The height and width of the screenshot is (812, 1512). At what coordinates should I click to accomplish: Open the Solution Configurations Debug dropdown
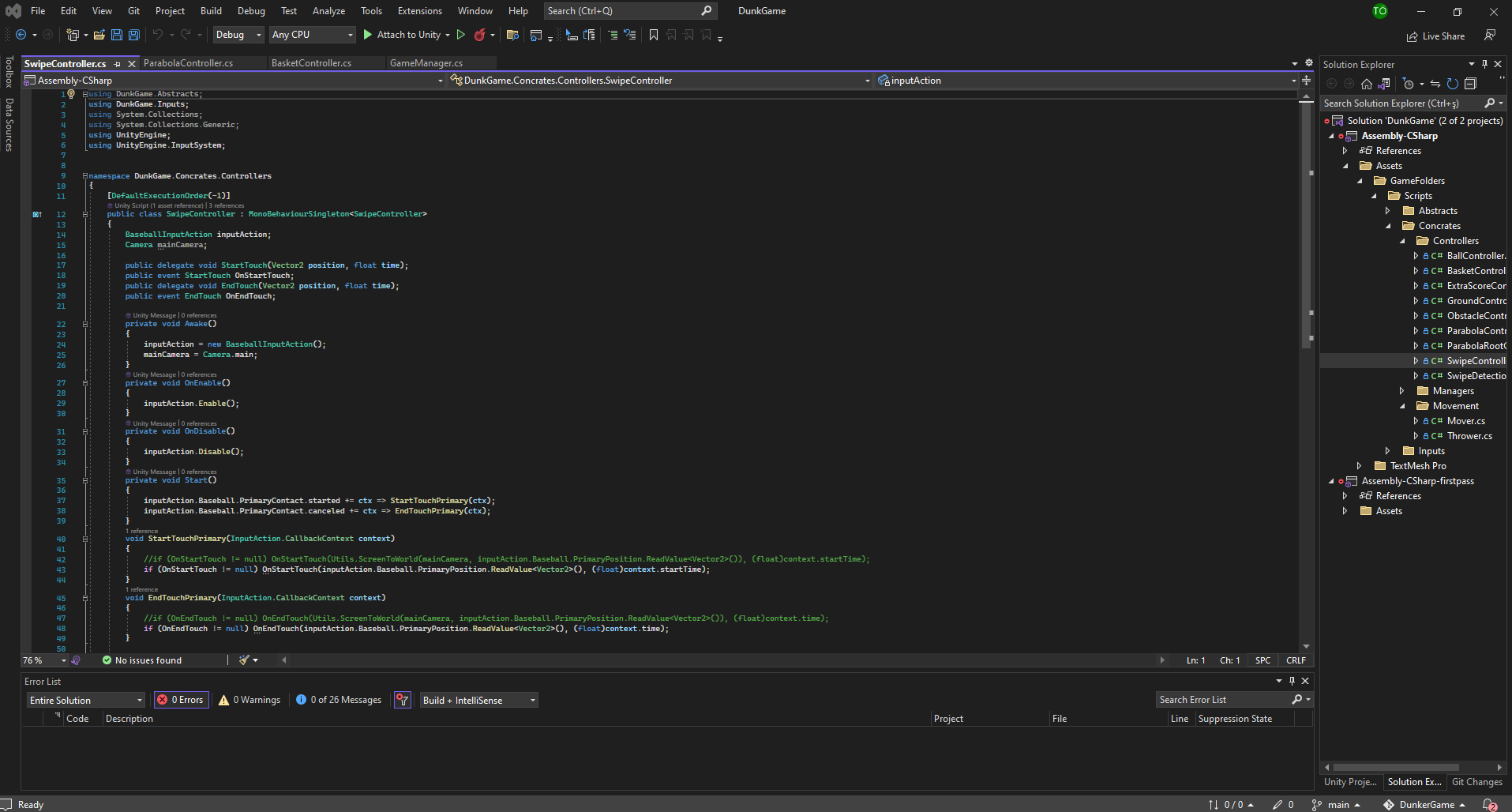click(257, 35)
